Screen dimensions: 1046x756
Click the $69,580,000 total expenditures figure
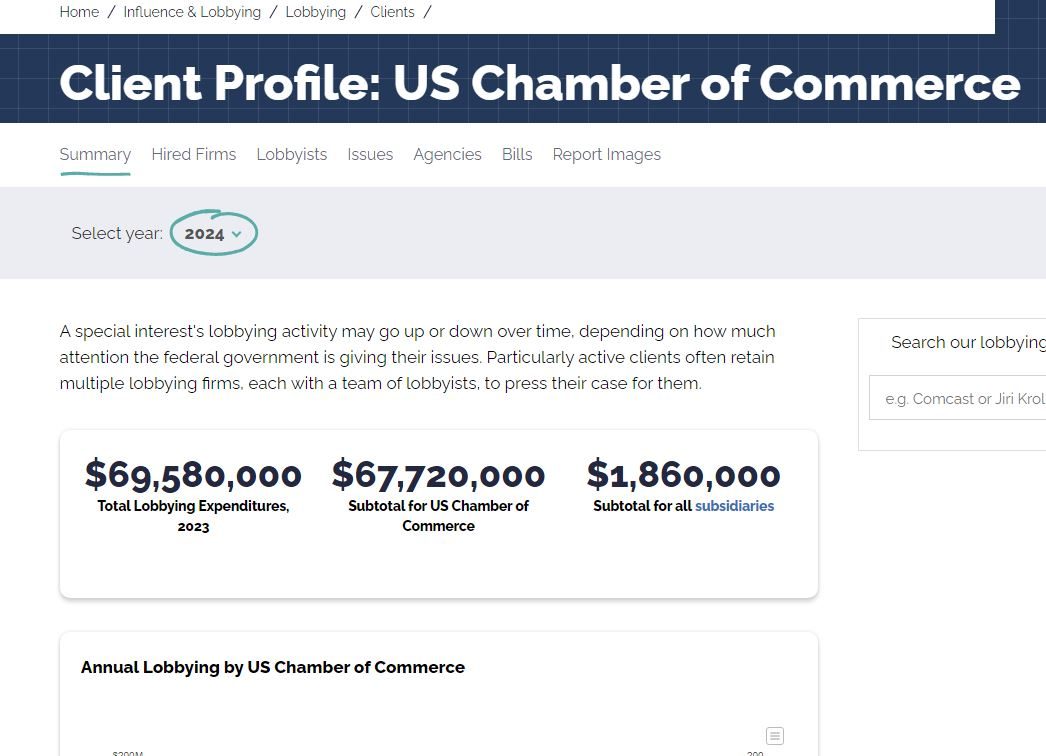[x=193, y=475]
